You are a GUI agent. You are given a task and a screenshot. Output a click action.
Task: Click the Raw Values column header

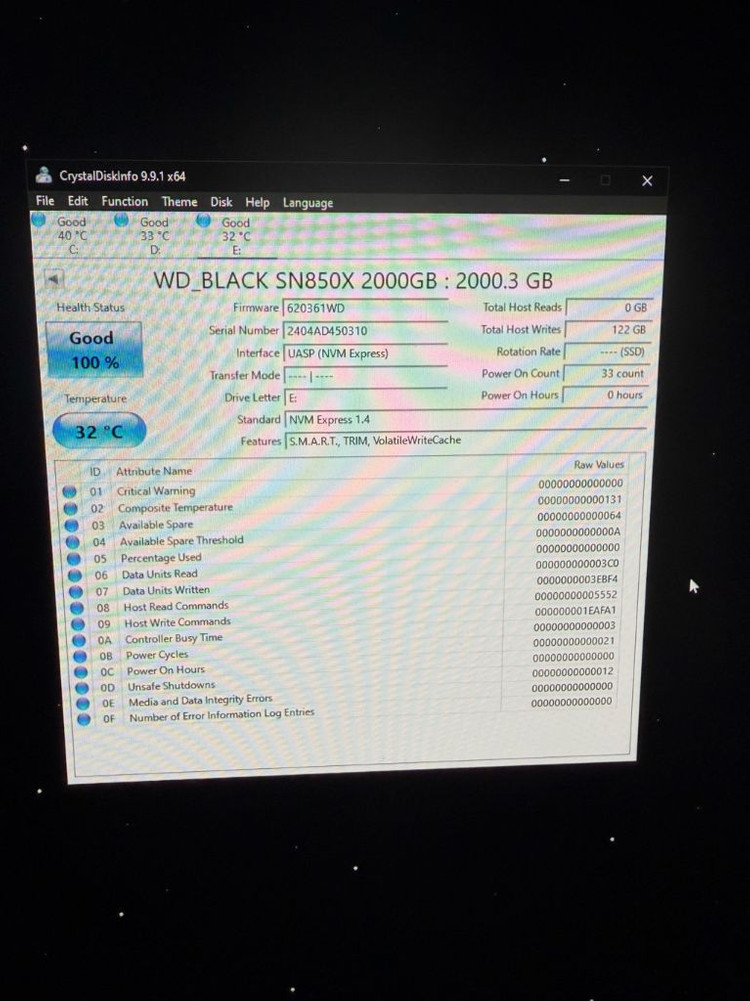[599, 465]
